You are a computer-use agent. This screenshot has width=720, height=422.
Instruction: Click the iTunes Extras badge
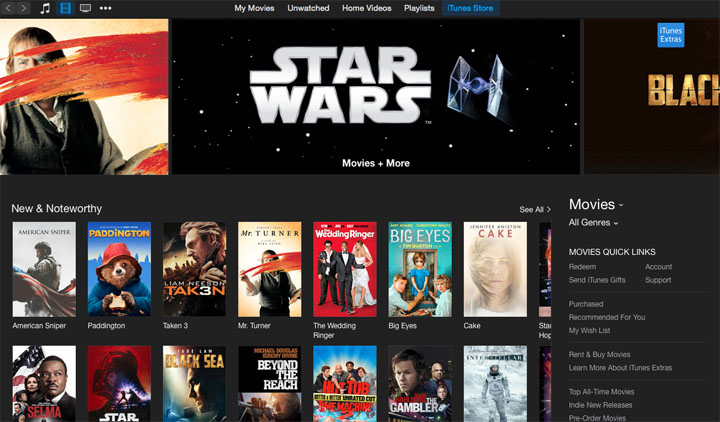click(x=670, y=35)
